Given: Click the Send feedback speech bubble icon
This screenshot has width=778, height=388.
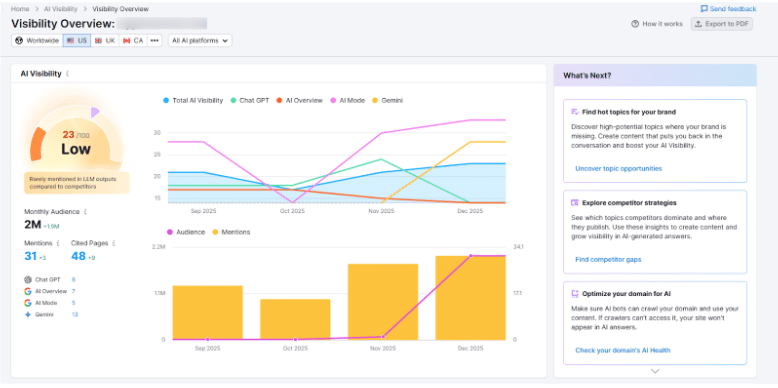Looking at the screenshot, I should pyautogui.click(x=704, y=9).
